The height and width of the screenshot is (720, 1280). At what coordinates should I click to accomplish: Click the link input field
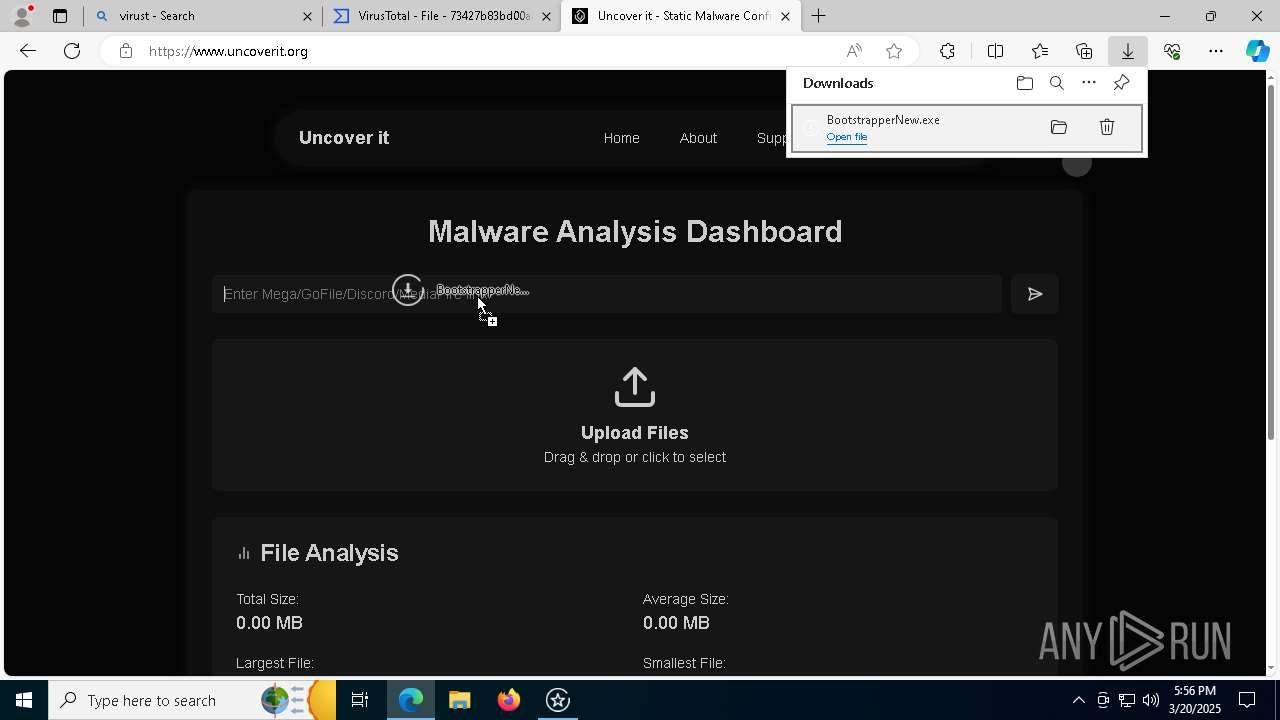click(x=606, y=294)
